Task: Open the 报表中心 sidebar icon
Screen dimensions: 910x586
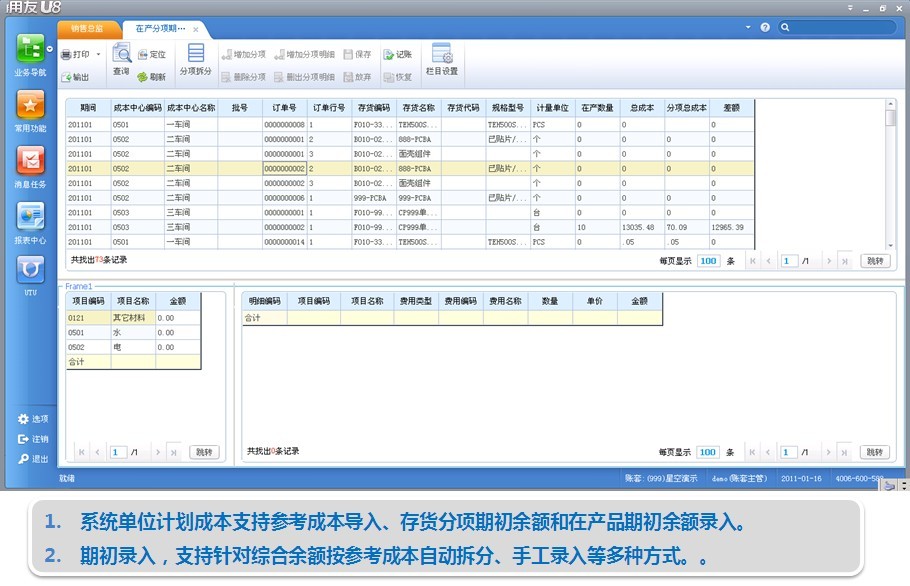Action: (30, 216)
